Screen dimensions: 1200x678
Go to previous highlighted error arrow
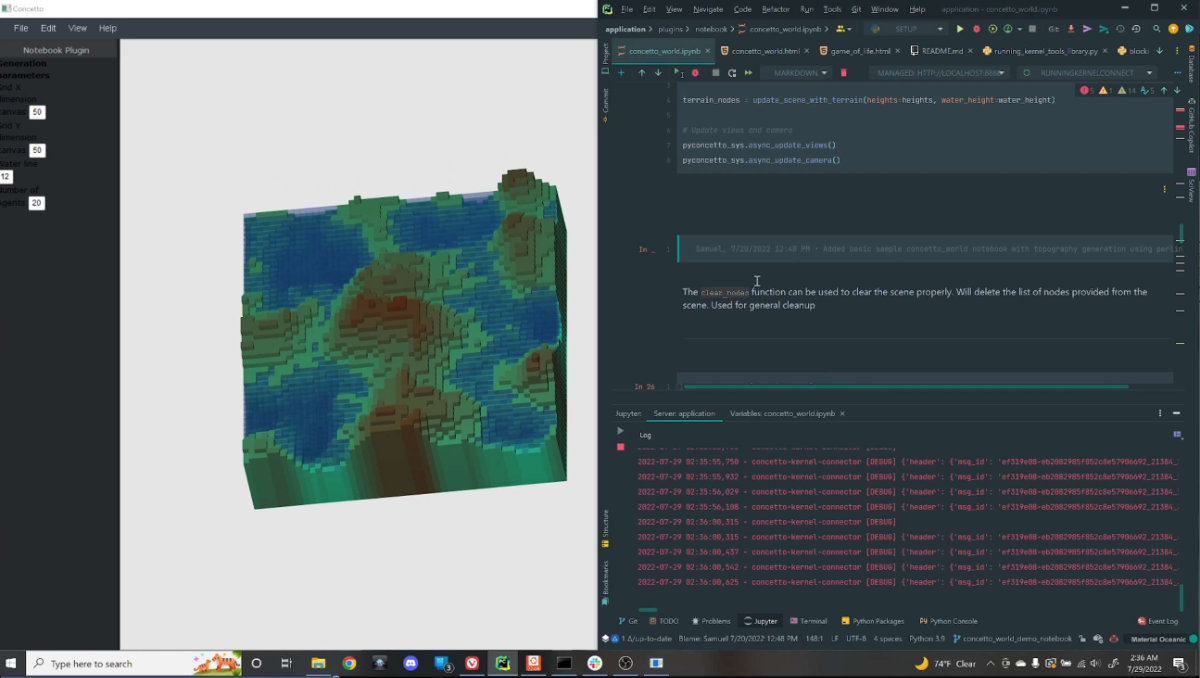[1165, 90]
